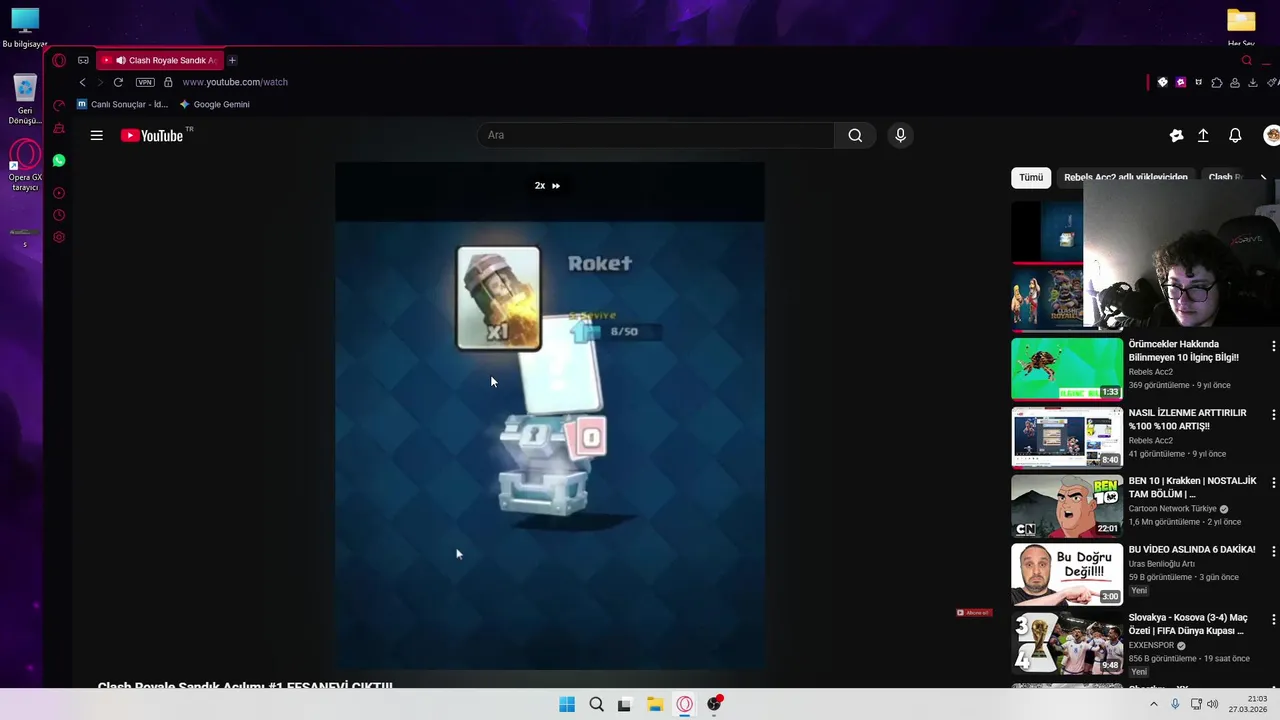Screen dimensions: 1280x720
Task: Open Slovakya - Kosova match summary thumbnail
Action: click(1067, 643)
